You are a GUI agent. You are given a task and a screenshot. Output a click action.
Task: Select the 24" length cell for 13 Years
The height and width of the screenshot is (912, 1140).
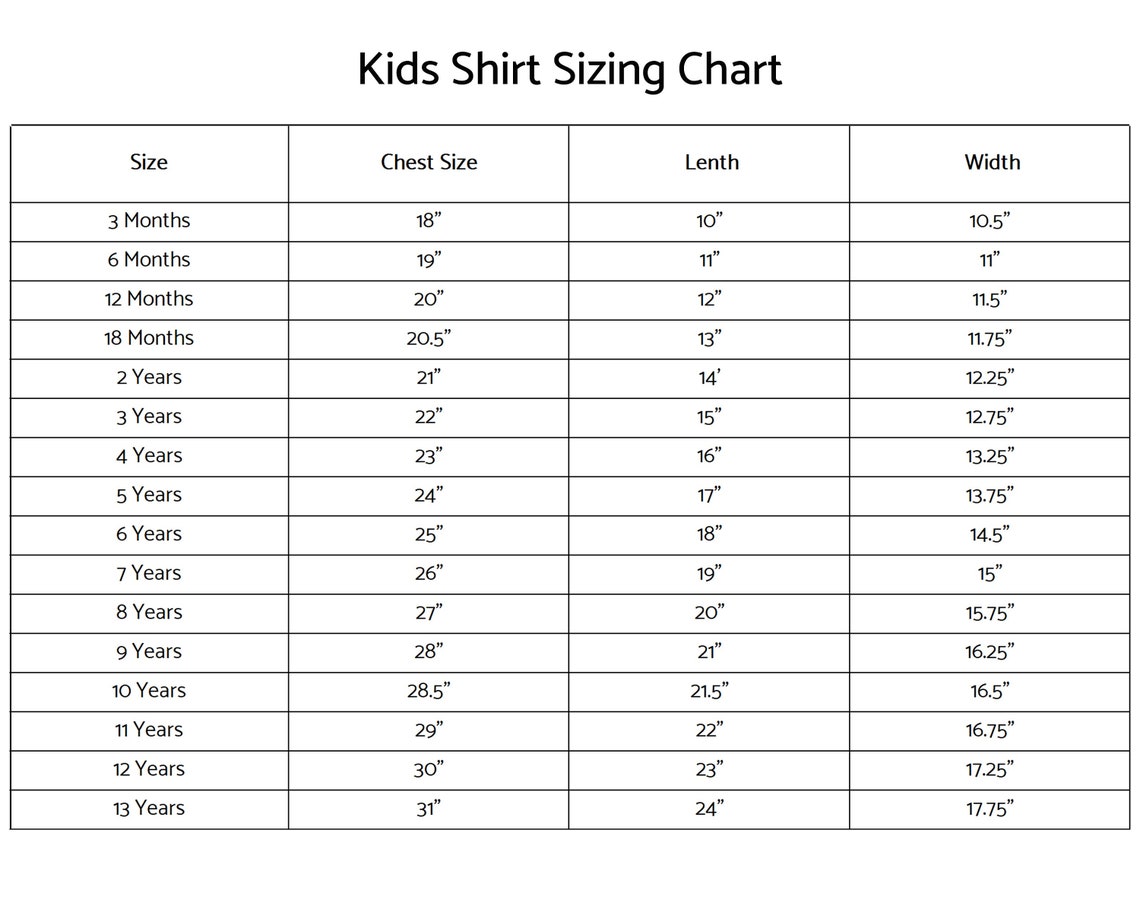709,808
